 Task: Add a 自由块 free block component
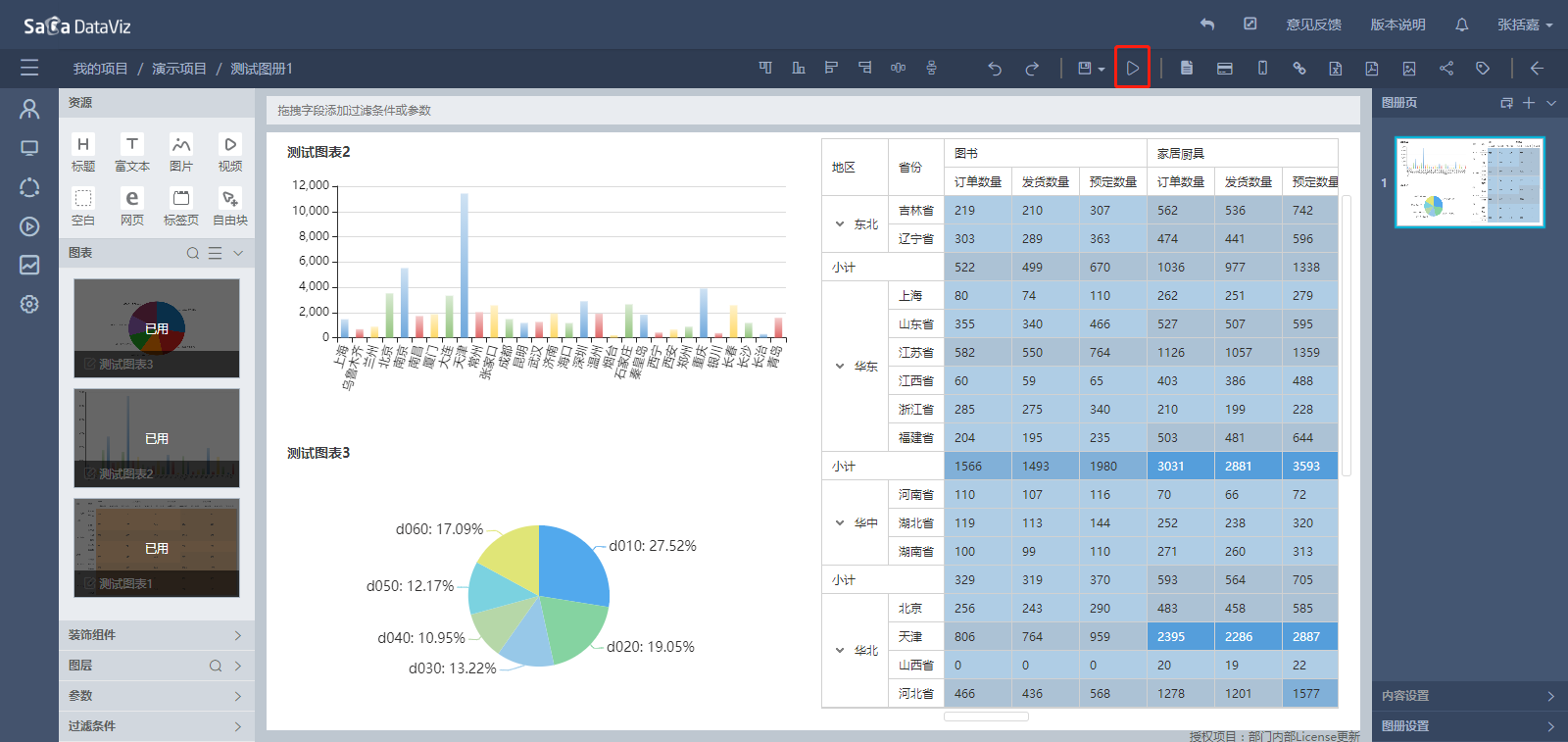click(x=230, y=207)
